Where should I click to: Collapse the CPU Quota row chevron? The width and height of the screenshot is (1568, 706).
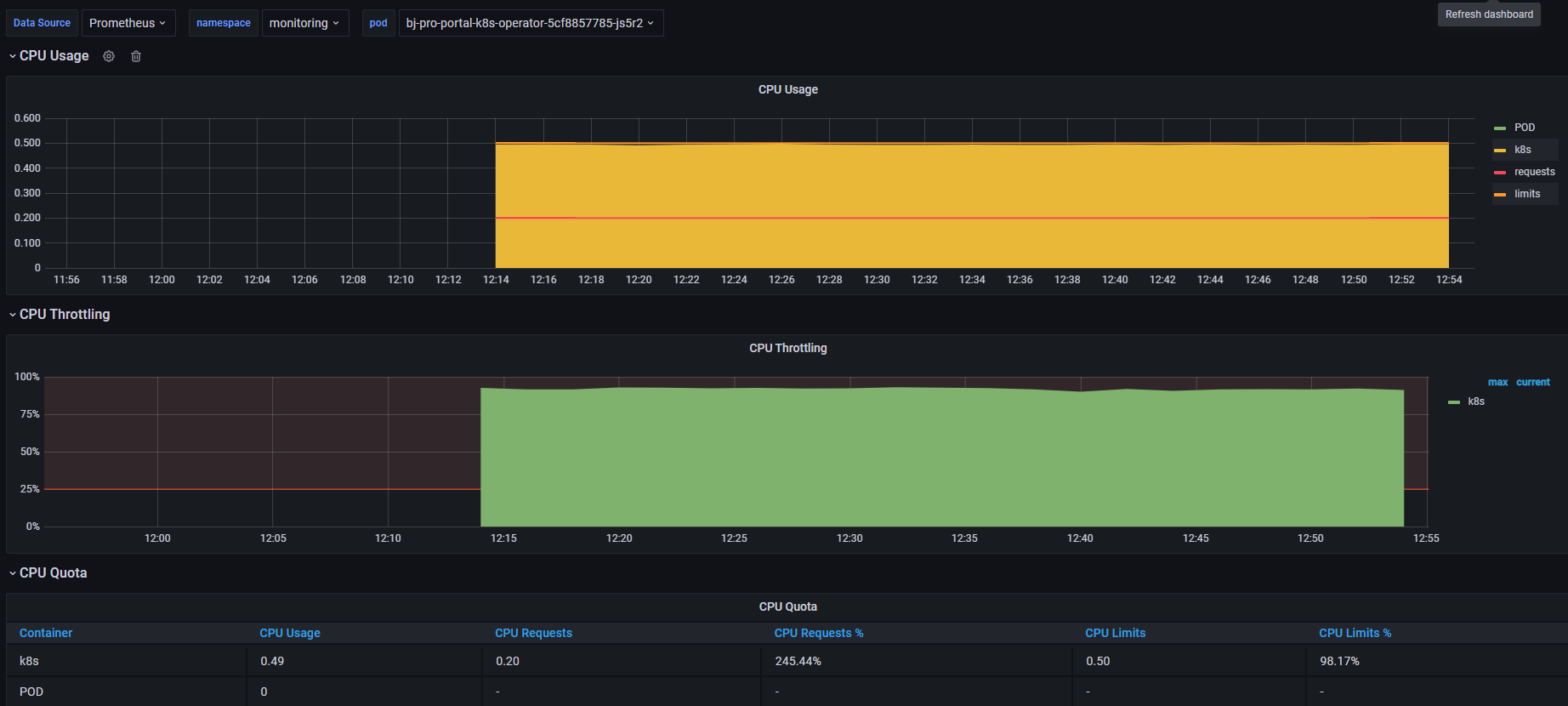13,573
